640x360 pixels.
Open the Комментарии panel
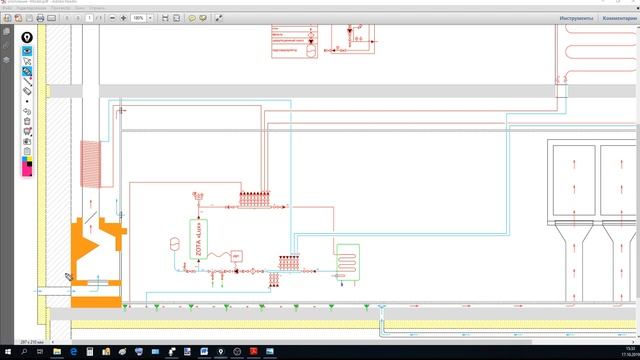click(619, 18)
